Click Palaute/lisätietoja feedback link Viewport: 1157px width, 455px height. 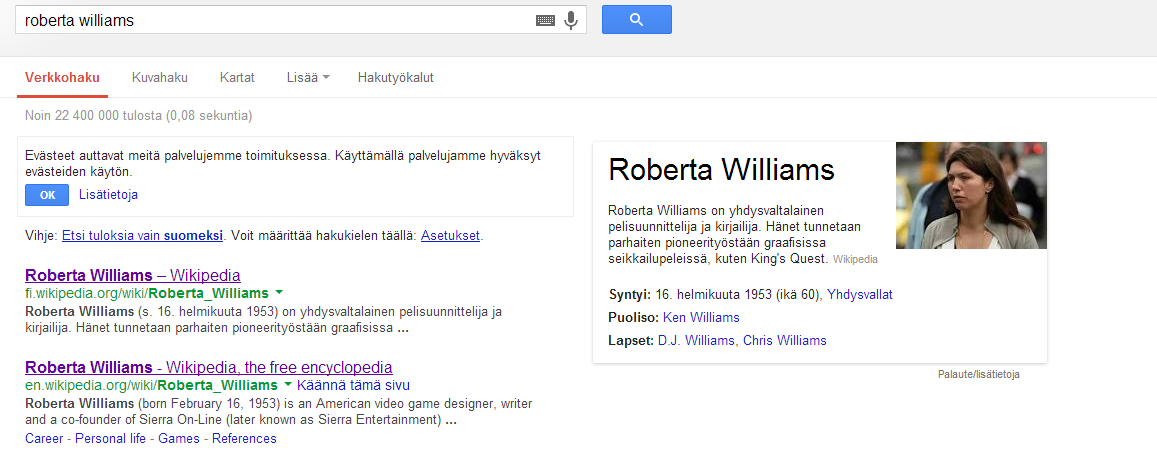[x=978, y=374]
